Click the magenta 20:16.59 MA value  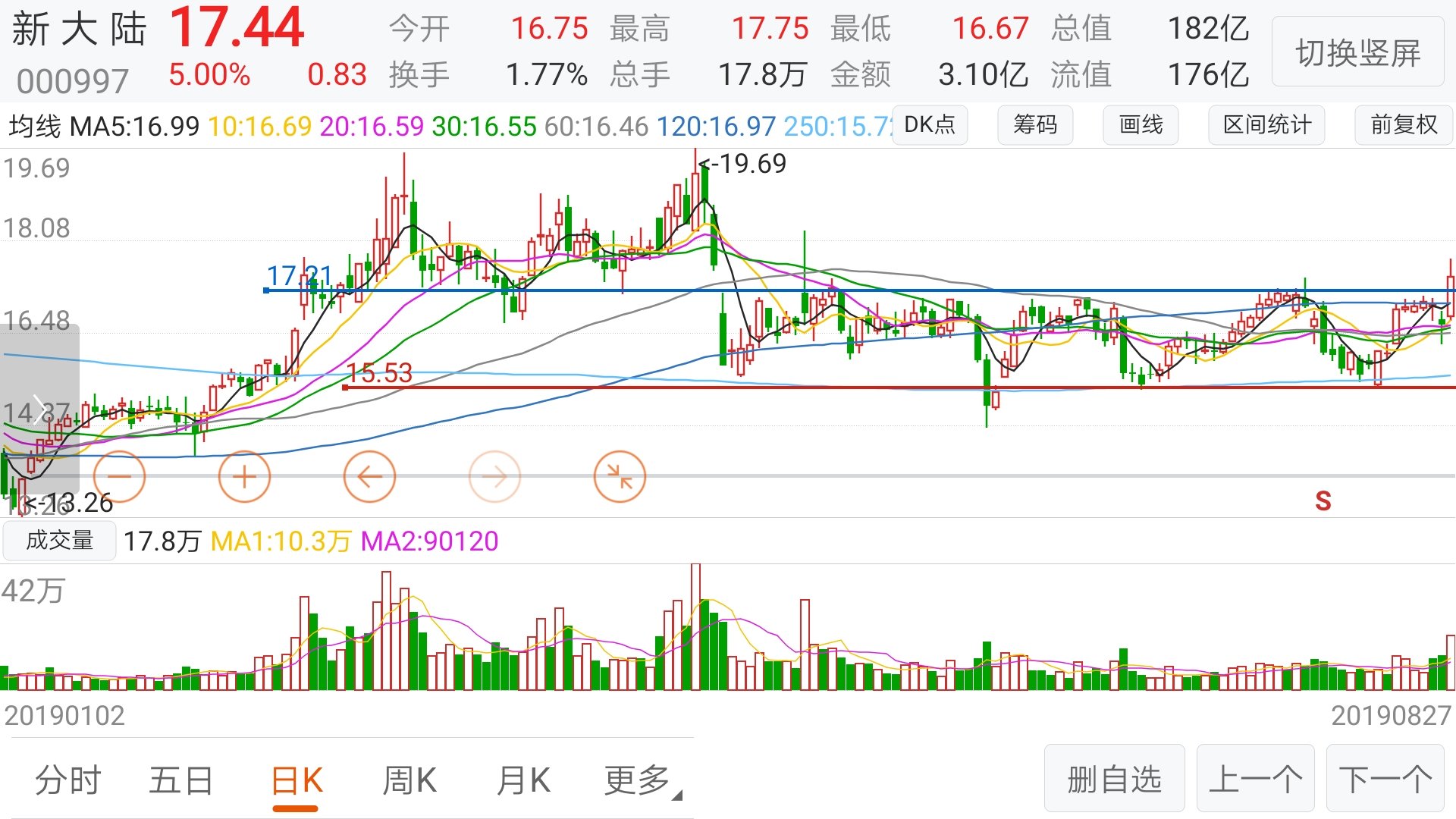(x=372, y=126)
